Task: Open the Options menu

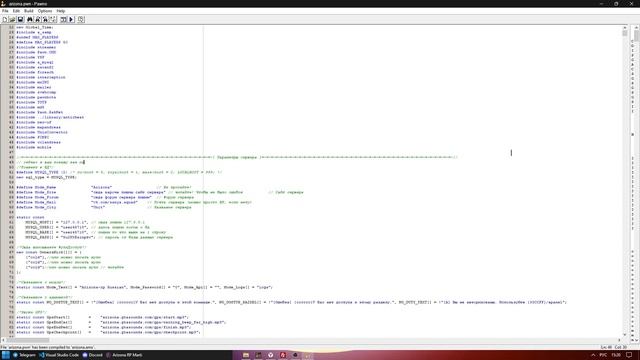Action: (45, 11)
